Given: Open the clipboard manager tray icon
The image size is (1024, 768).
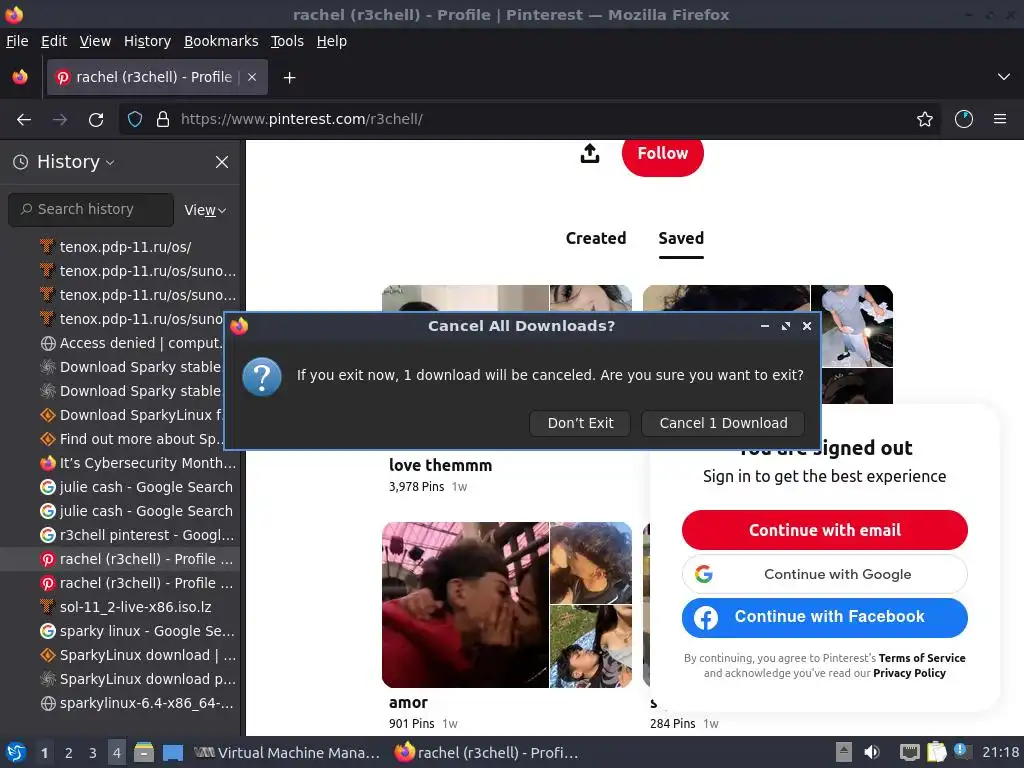Looking at the screenshot, I should point(936,753).
